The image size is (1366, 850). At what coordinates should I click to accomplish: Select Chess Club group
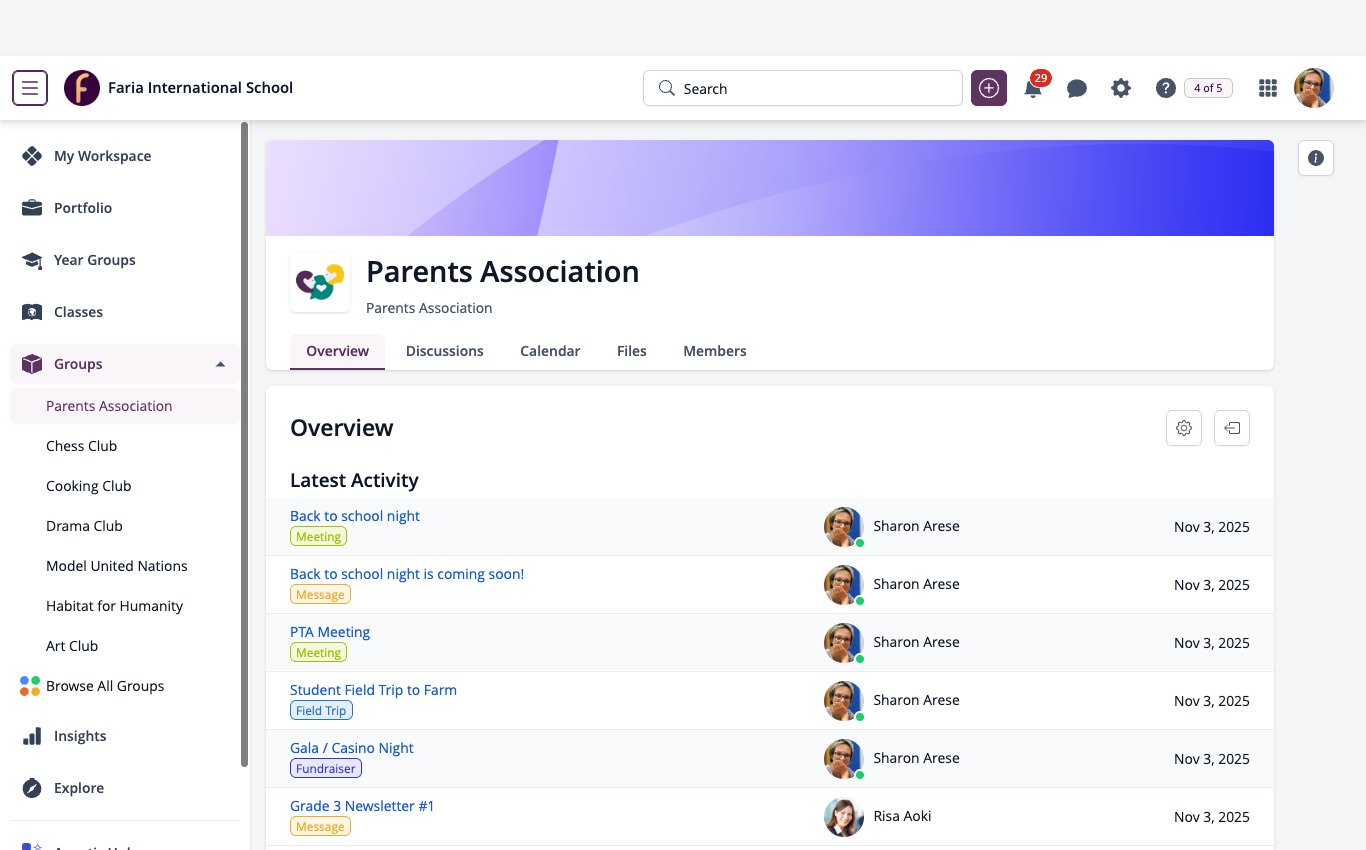click(x=125, y=446)
